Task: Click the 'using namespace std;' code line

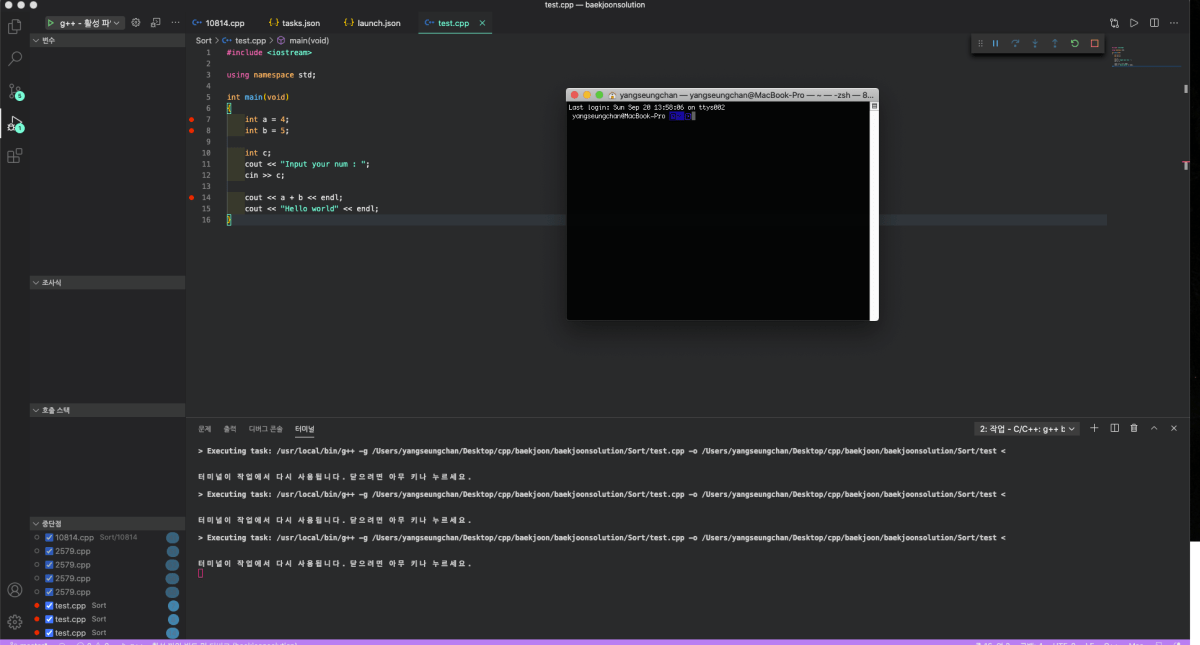Action: click(271, 74)
